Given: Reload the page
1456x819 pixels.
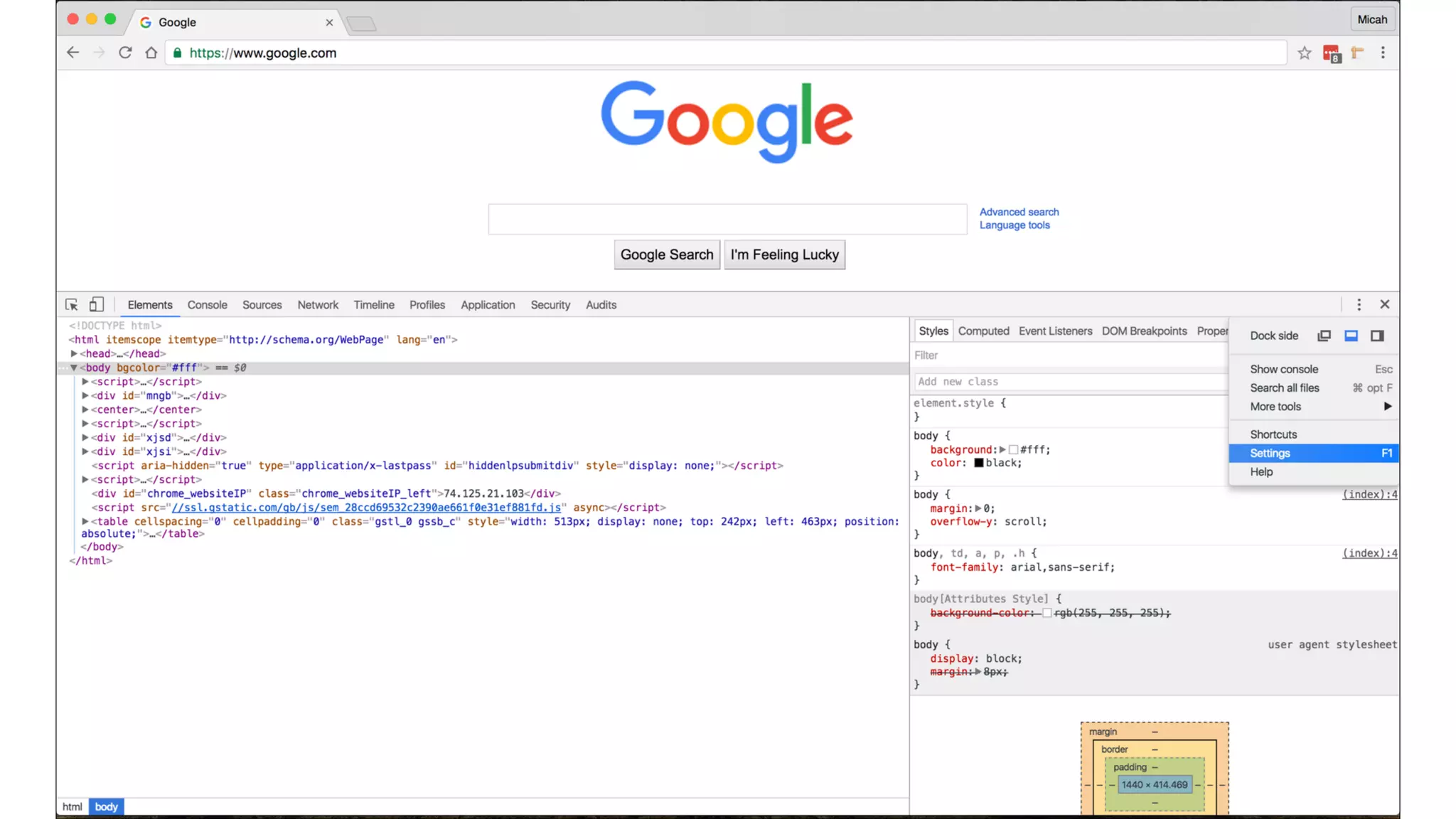Looking at the screenshot, I should pyautogui.click(x=125, y=53).
